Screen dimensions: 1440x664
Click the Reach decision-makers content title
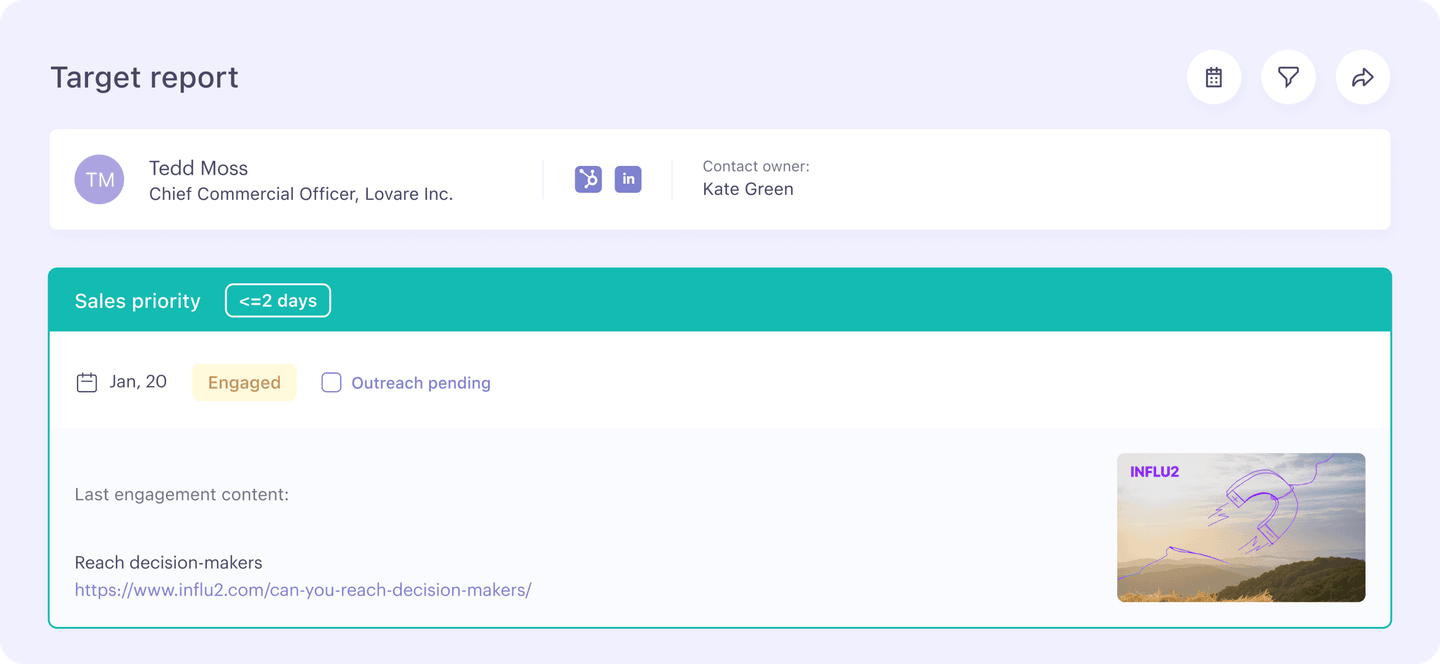coord(168,563)
